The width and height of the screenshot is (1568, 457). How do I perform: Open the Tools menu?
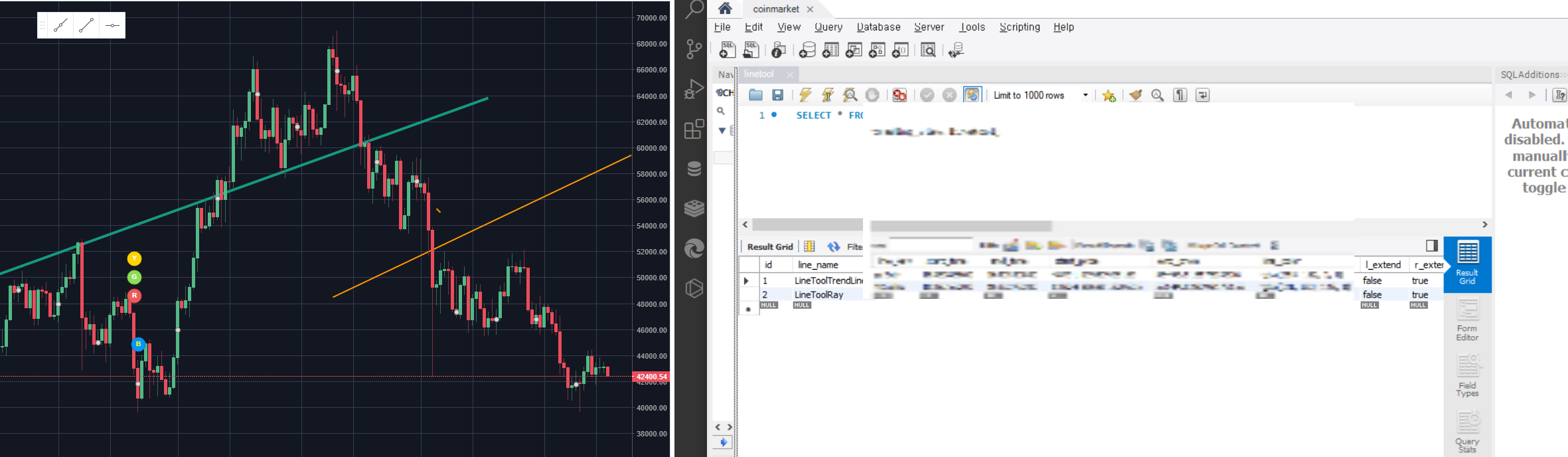(x=972, y=27)
